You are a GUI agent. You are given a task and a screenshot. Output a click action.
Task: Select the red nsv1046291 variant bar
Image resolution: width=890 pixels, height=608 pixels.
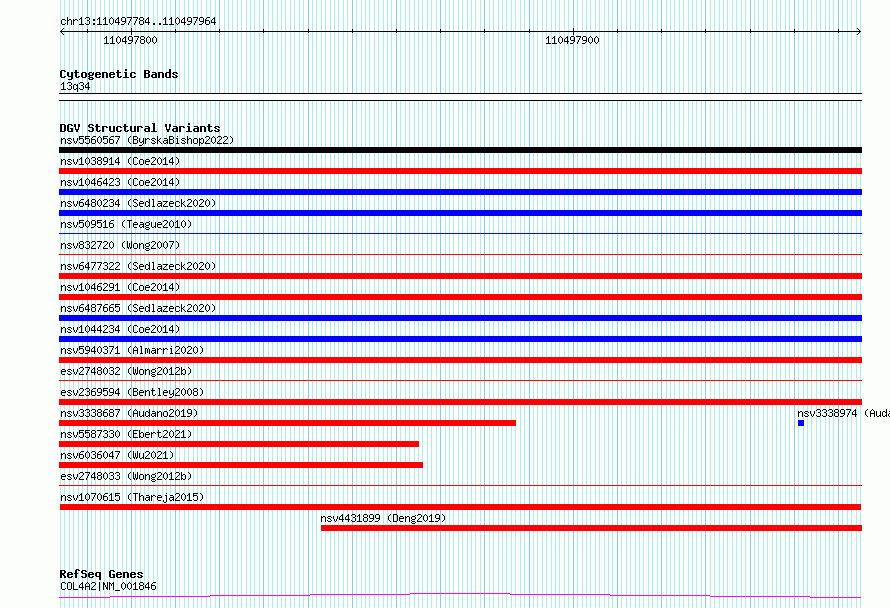(460, 297)
